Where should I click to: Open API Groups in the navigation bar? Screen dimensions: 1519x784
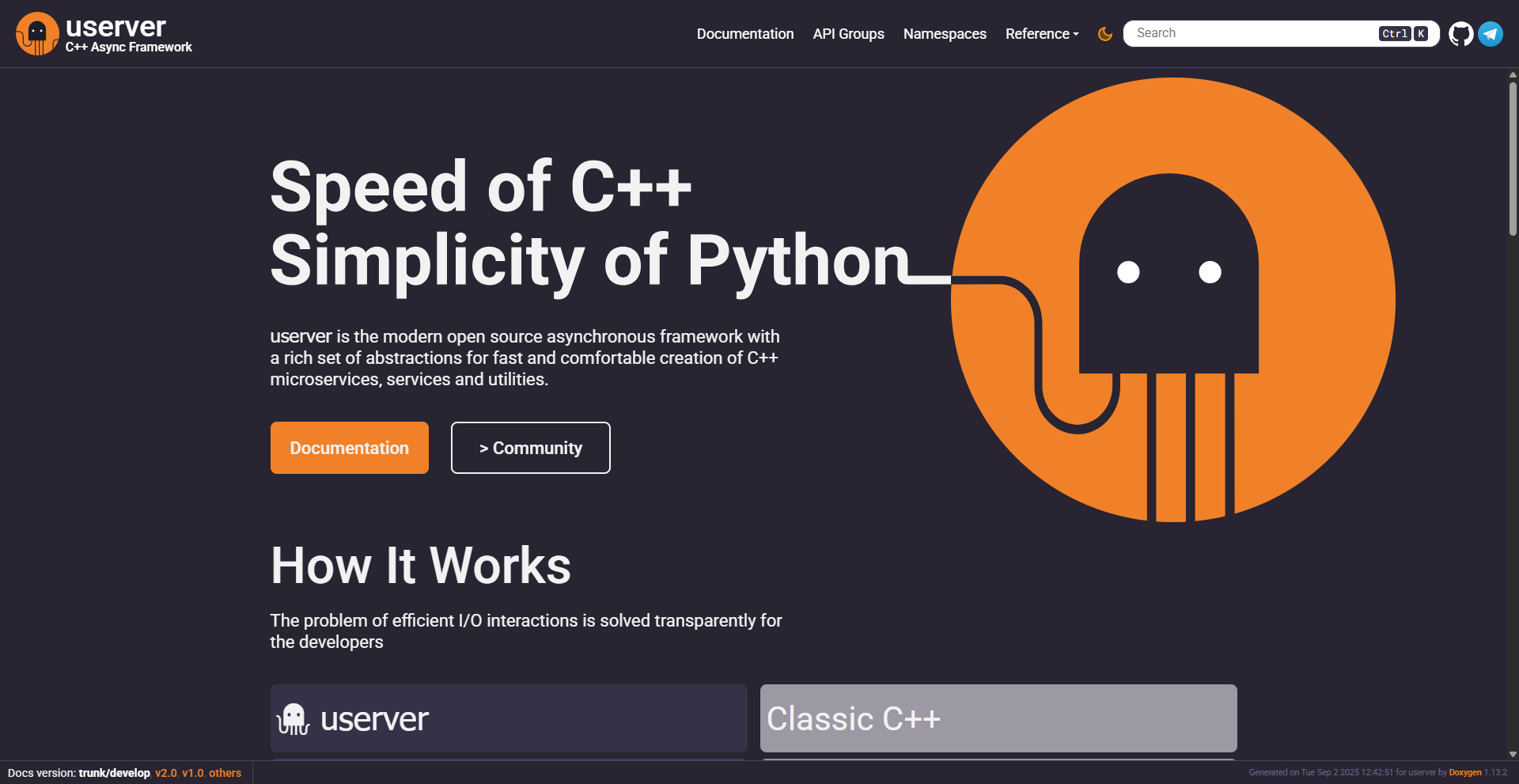pyautogui.click(x=848, y=34)
